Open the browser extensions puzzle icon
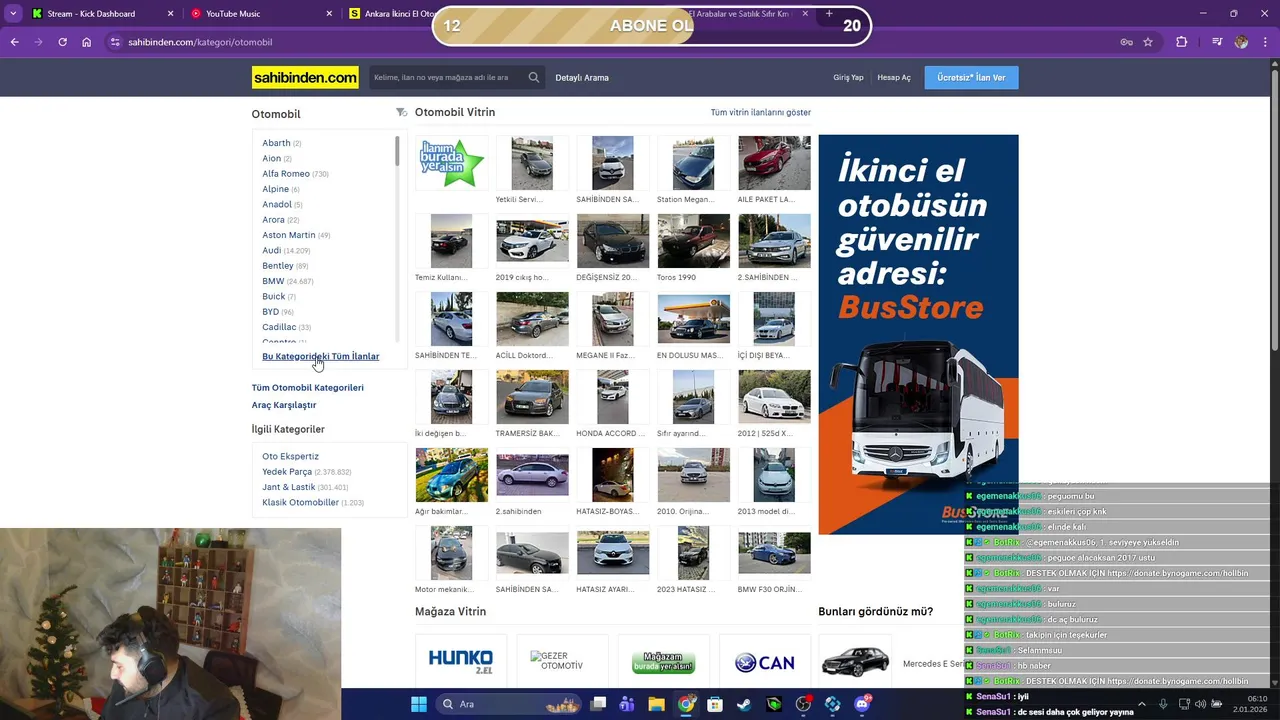Screen dimensions: 1280x720 click(1182, 42)
